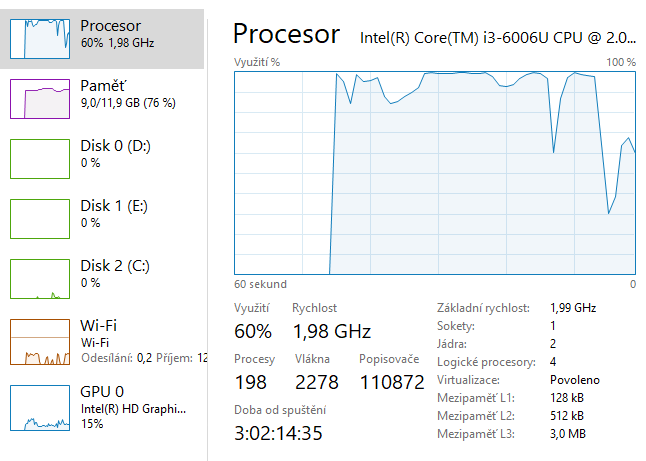
Task: Click the Virtualizace Povoleno status
Action: 575,380
